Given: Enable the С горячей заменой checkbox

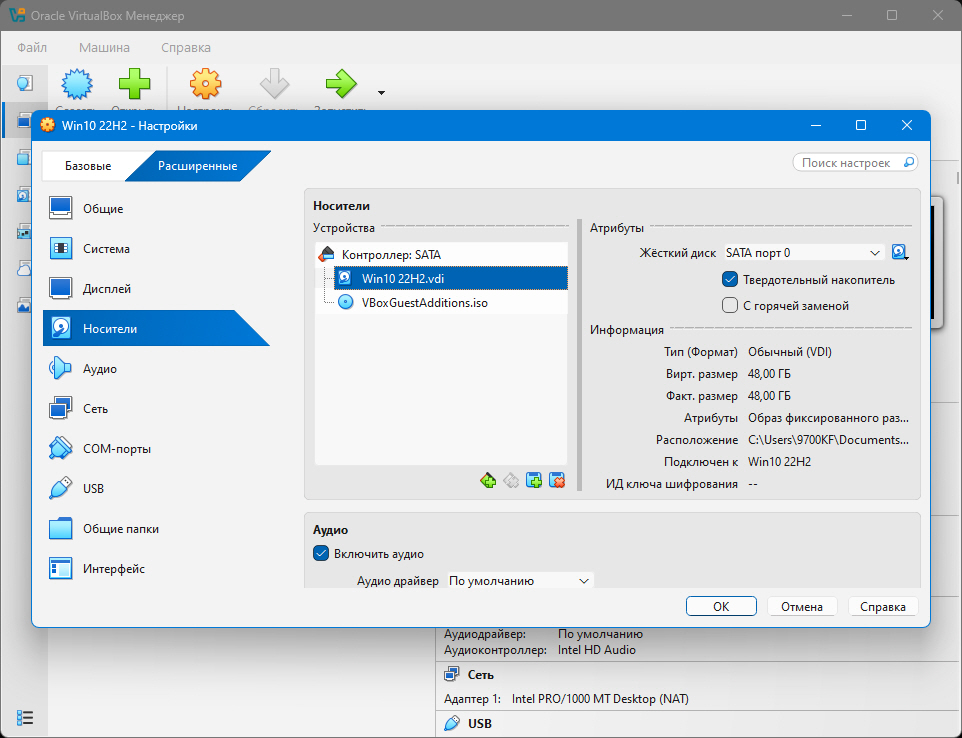Looking at the screenshot, I should coord(729,306).
